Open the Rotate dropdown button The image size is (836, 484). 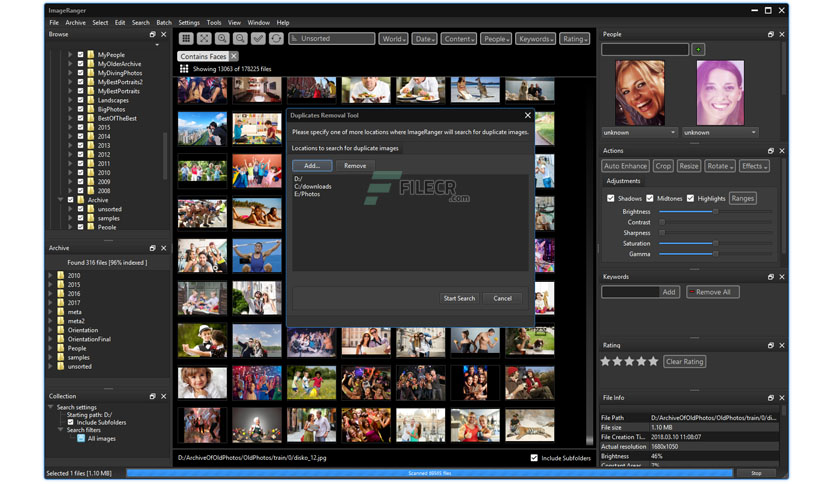click(x=720, y=166)
